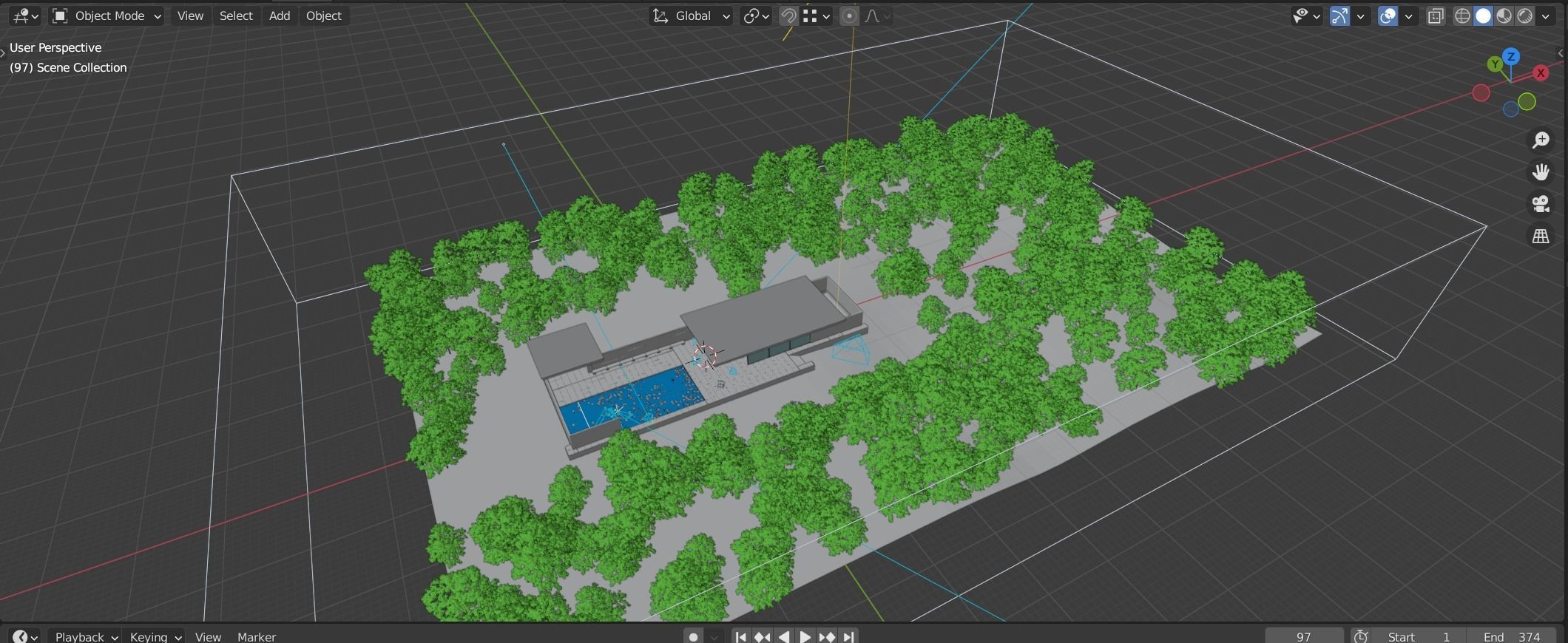Open the Select menu

click(x=236, y=16)
